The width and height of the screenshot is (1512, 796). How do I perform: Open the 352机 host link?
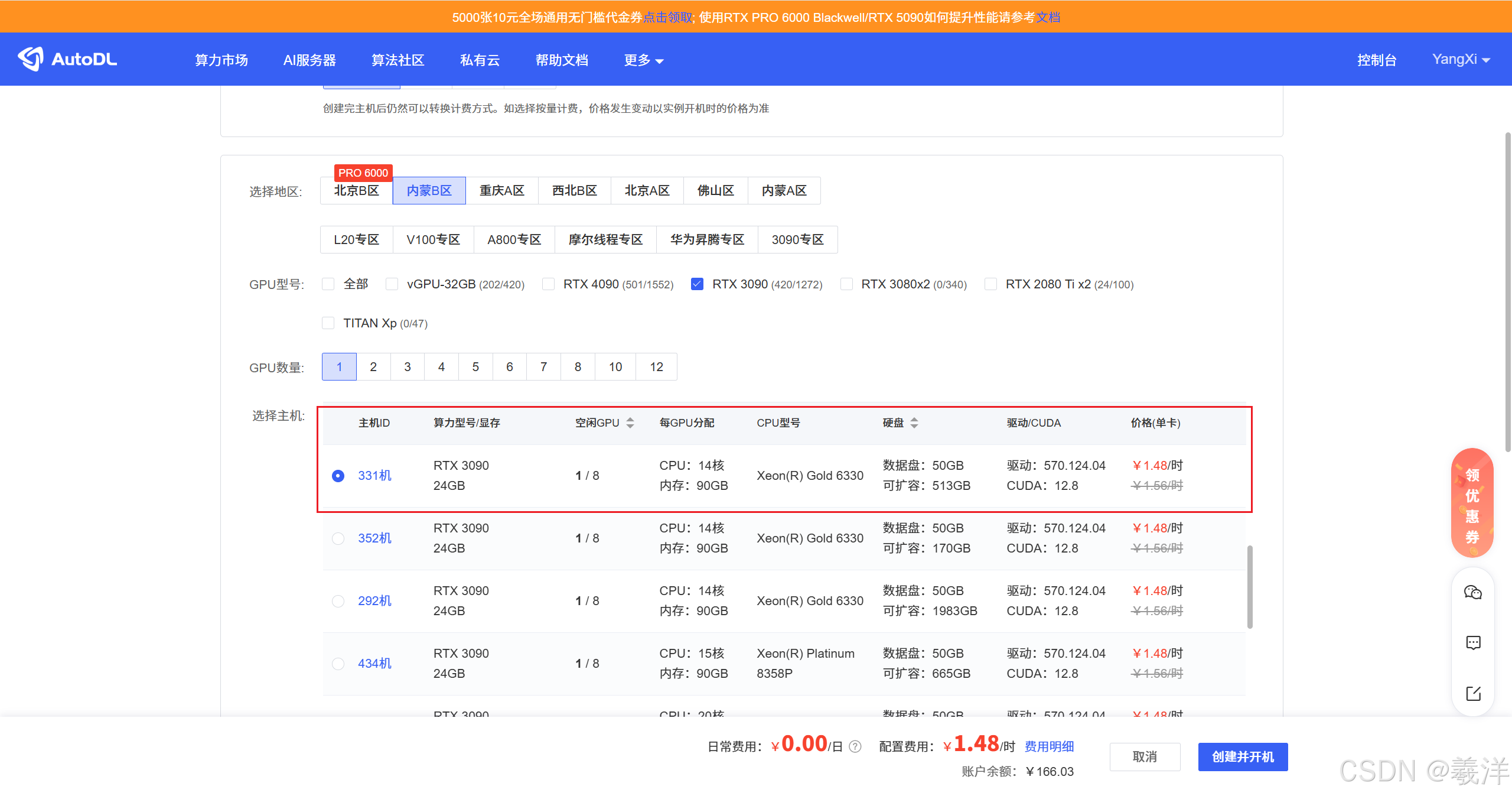point(374,538)
